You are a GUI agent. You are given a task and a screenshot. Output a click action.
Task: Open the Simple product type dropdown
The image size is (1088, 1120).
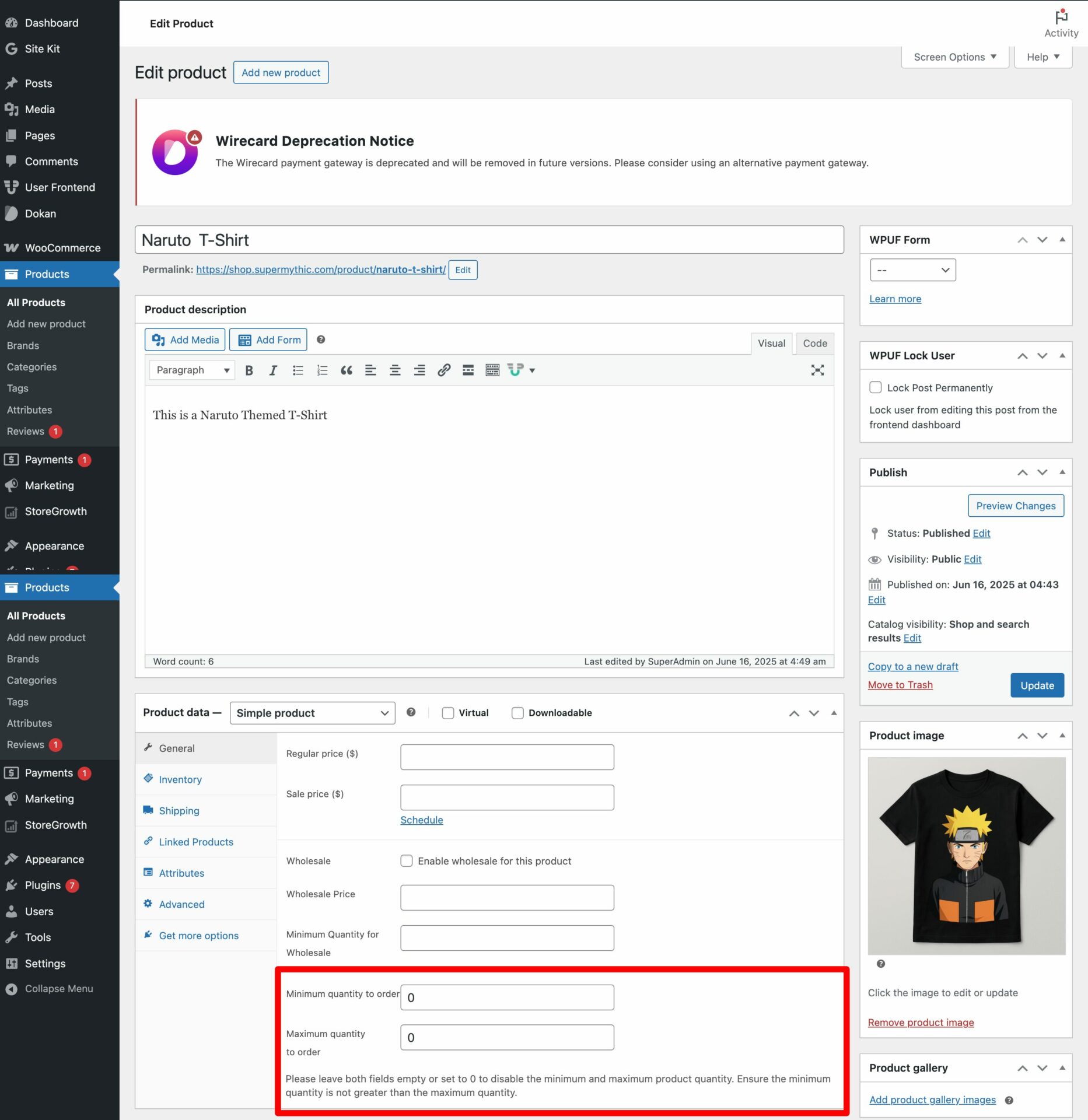pos(312,713)
